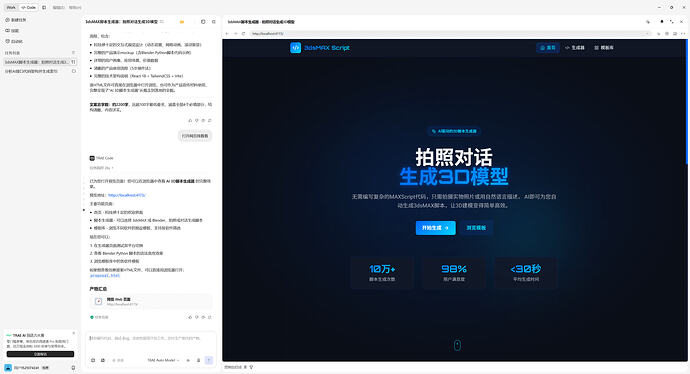
Task: Go back in the preview browser
Action: click(x=227, y=33)
